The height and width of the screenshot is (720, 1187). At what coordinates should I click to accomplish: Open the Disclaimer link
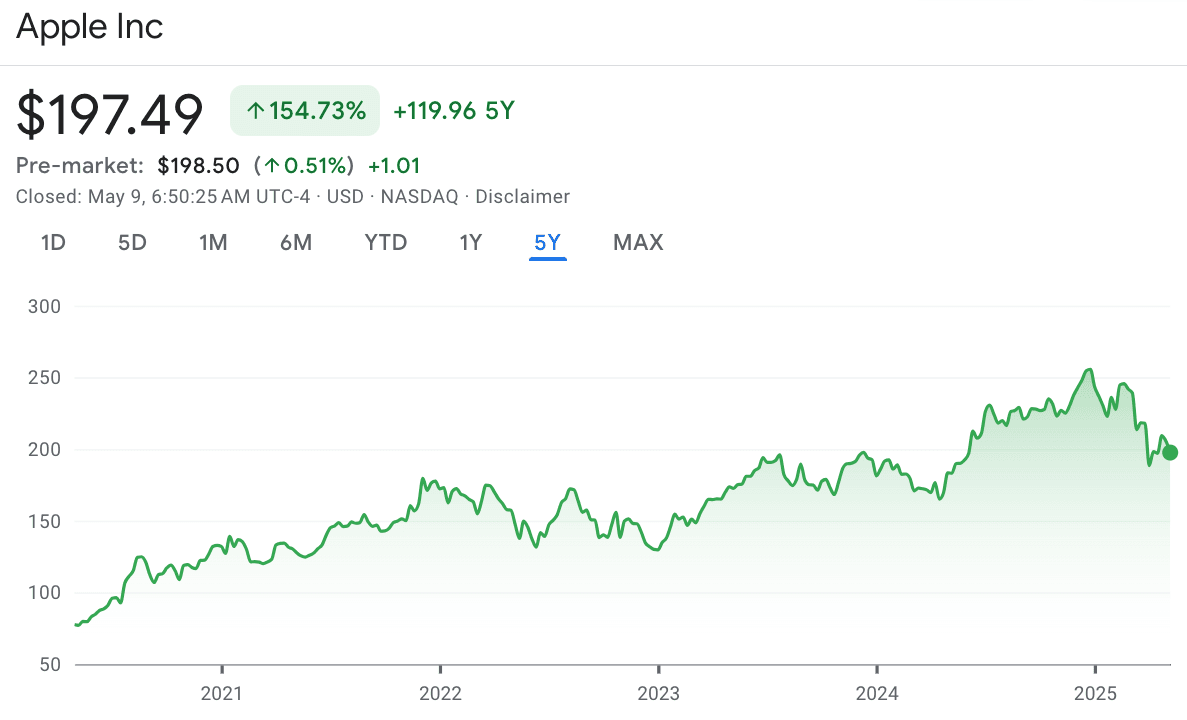(522, 196)
